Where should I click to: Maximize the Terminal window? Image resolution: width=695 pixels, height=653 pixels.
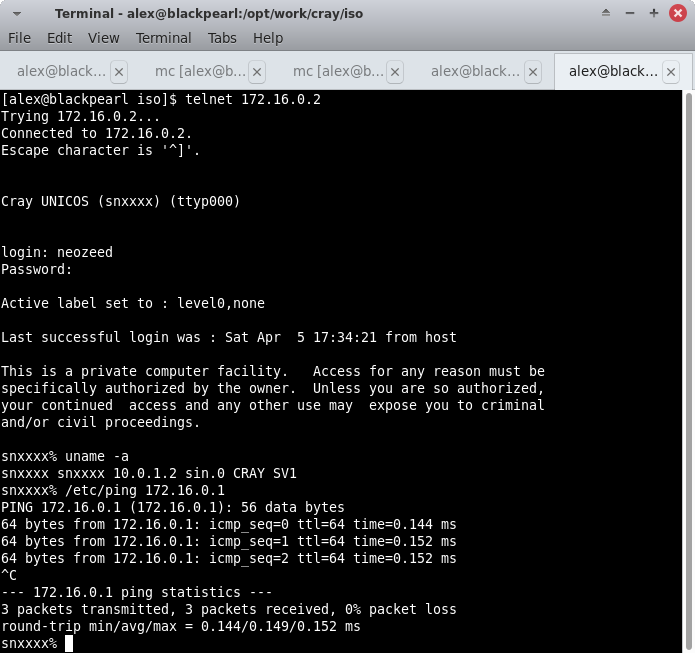(x=653, y=13)
